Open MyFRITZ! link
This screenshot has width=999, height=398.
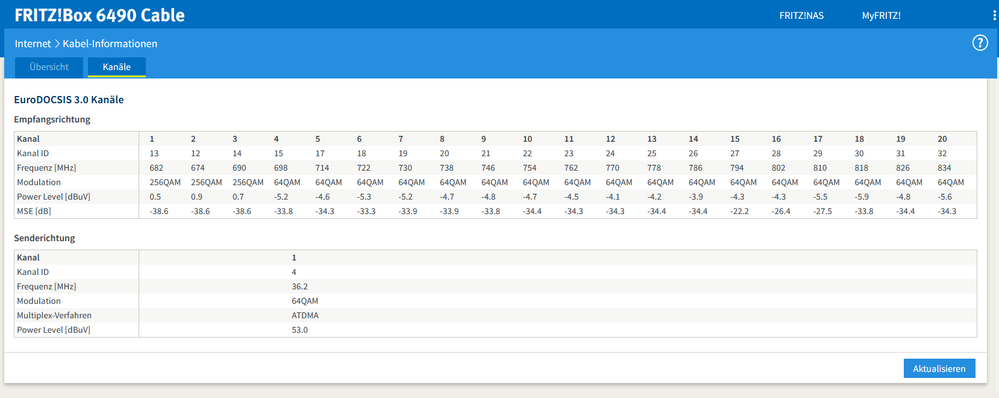881,16
